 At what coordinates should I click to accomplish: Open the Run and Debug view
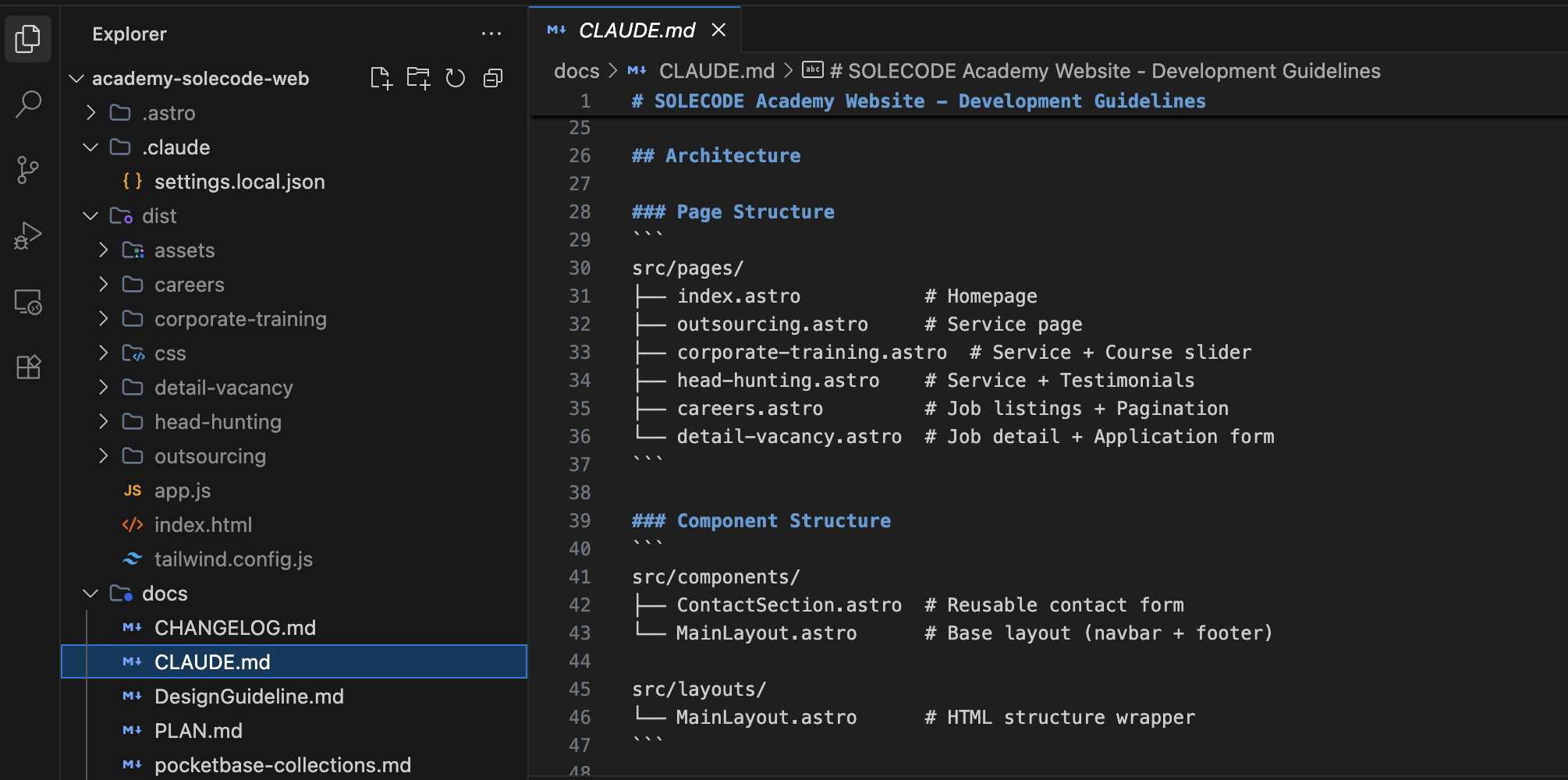click(28, 235)
